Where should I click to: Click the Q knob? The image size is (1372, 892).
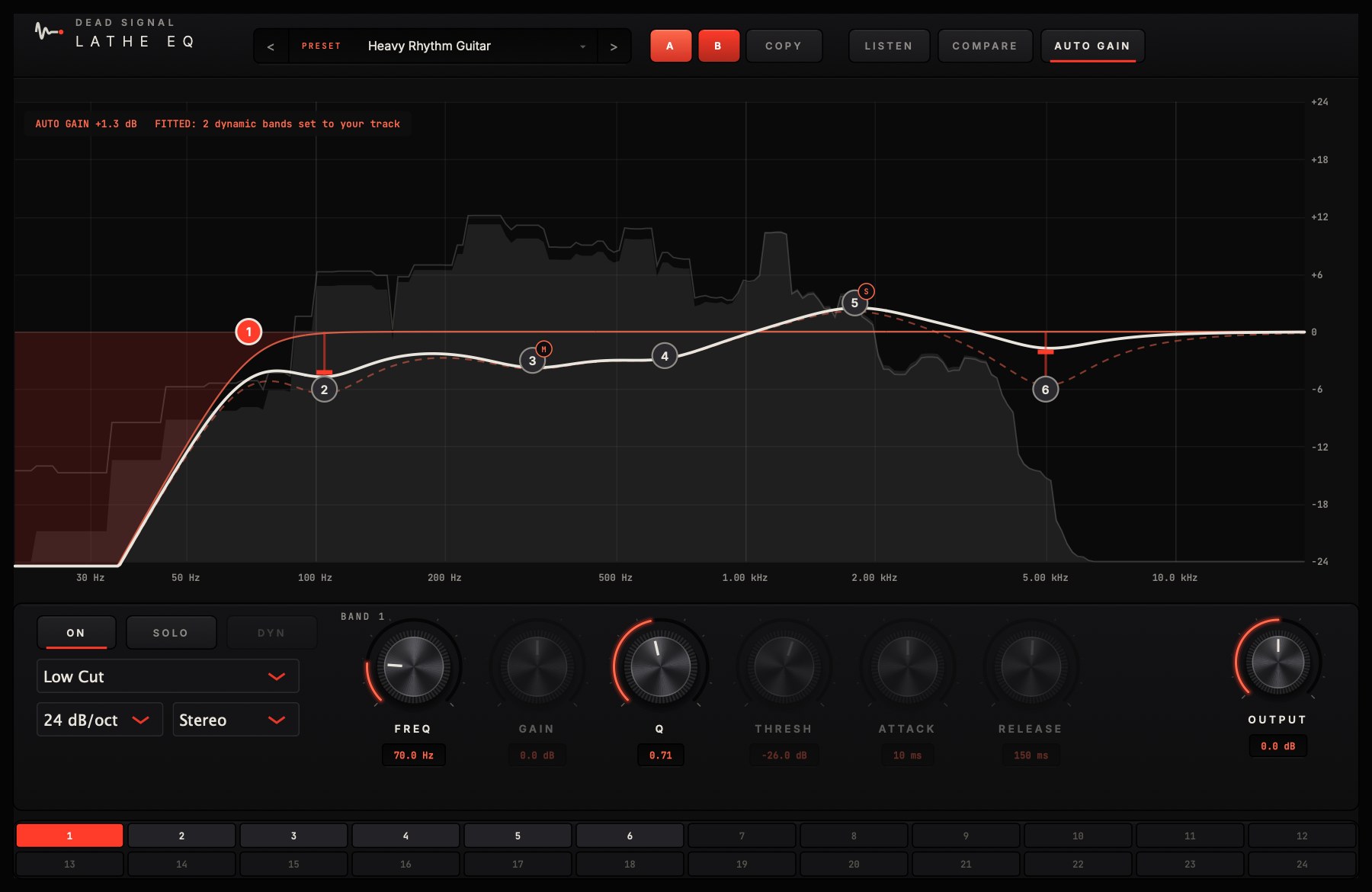click(x=660, y=666)
